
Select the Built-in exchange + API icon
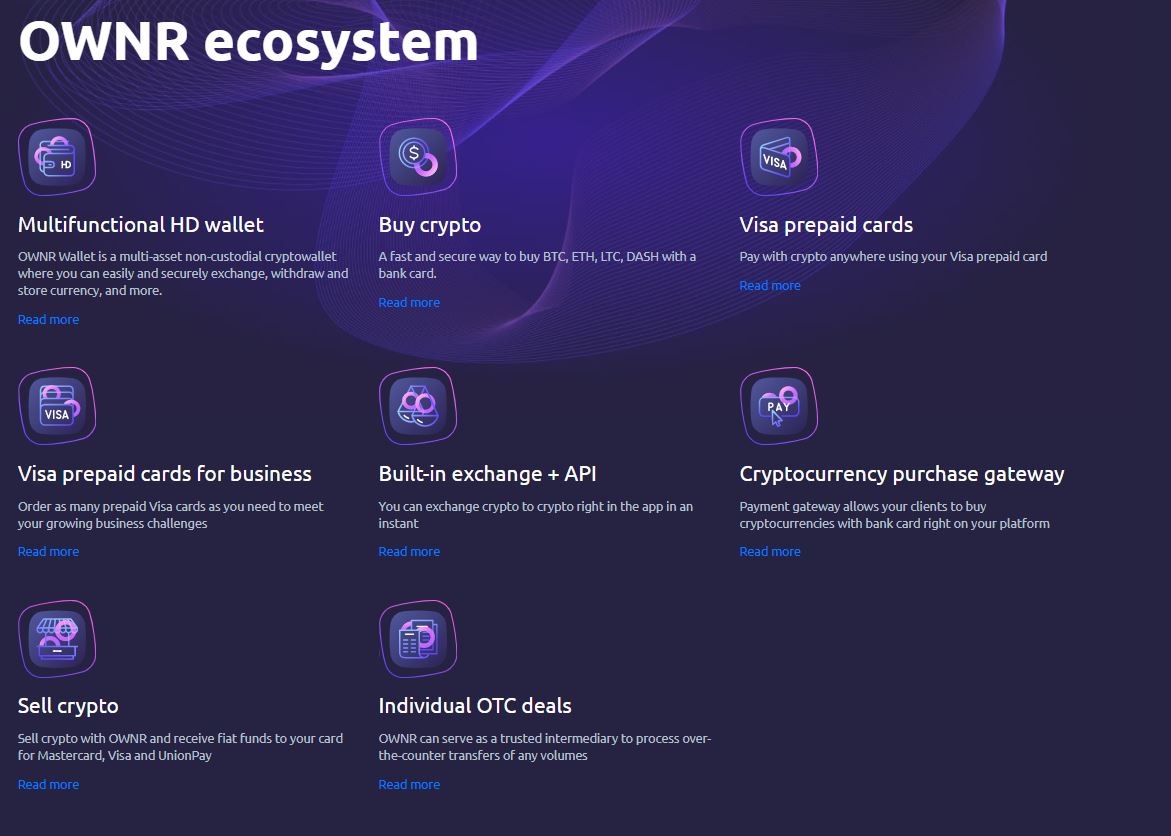[418, 406]
